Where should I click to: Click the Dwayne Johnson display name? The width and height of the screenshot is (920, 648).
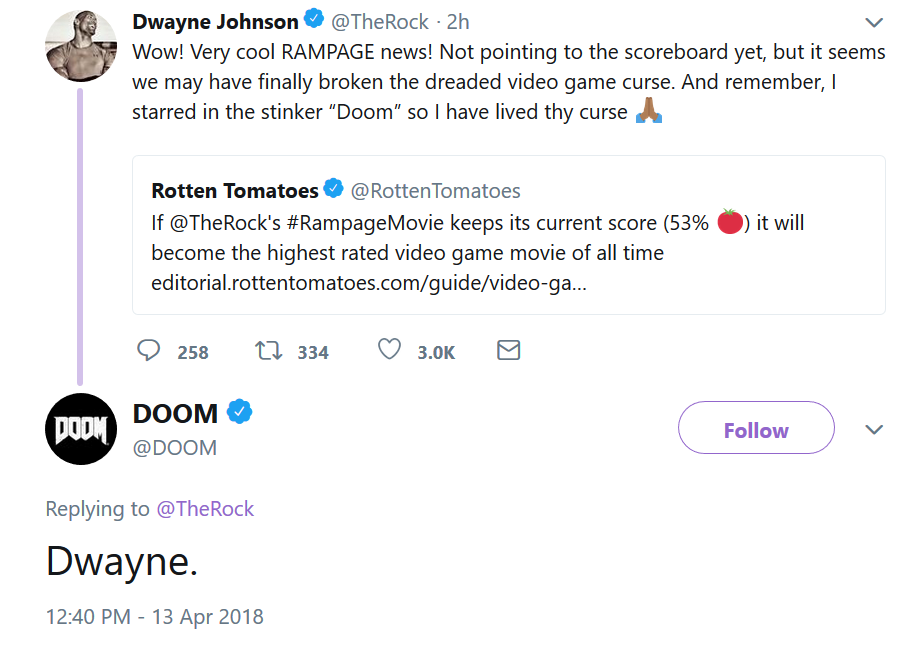pos(215,22)
